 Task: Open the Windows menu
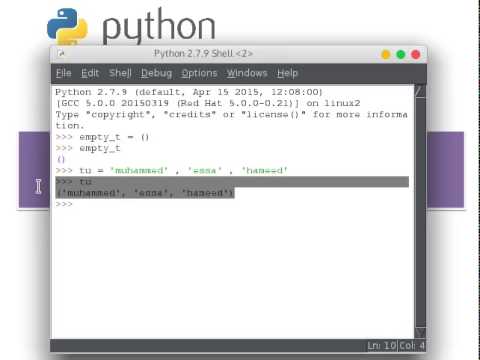point(247,73)
